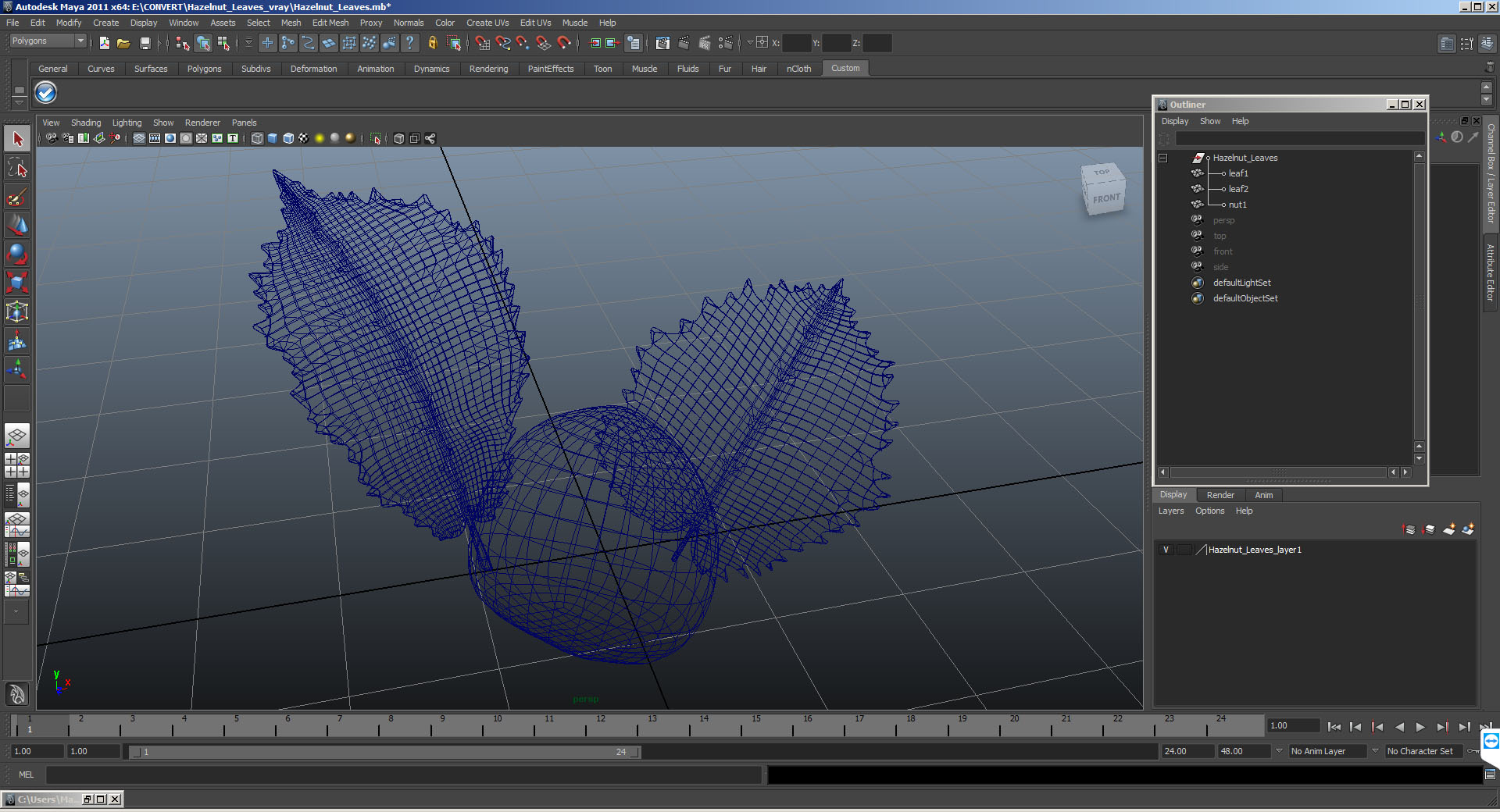Click the Hazelnut_Leaves_layer1 color swatch

(x=1202, y=550)
